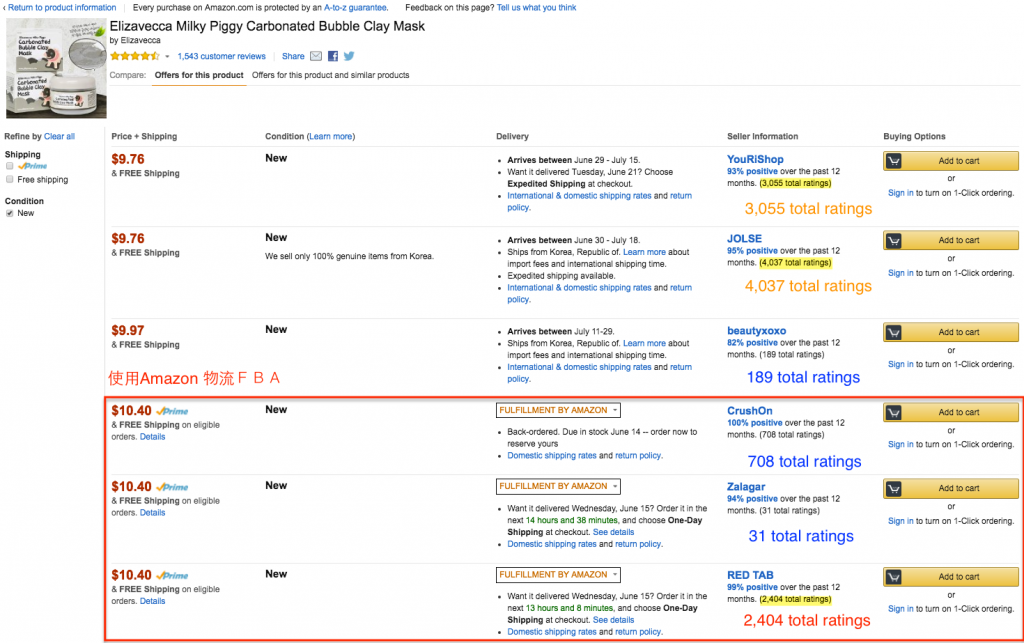Click Sign in for CrushOn 1-Click
The width and height of the screenshot is (1024, 643).
[x=901, y=445]
